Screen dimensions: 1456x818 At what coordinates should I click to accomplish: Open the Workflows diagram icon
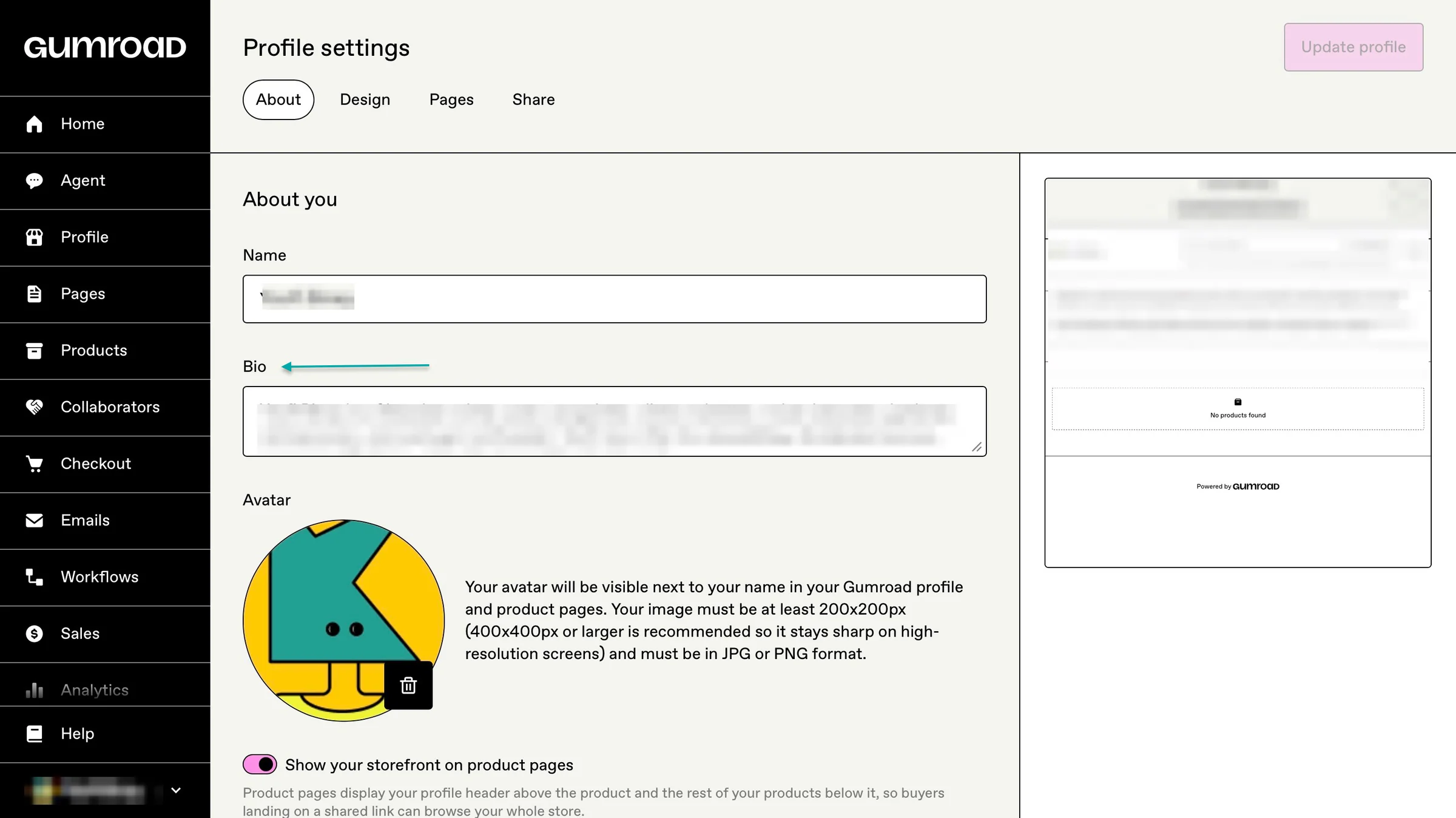pyautogui.click(x=35, y=577)
